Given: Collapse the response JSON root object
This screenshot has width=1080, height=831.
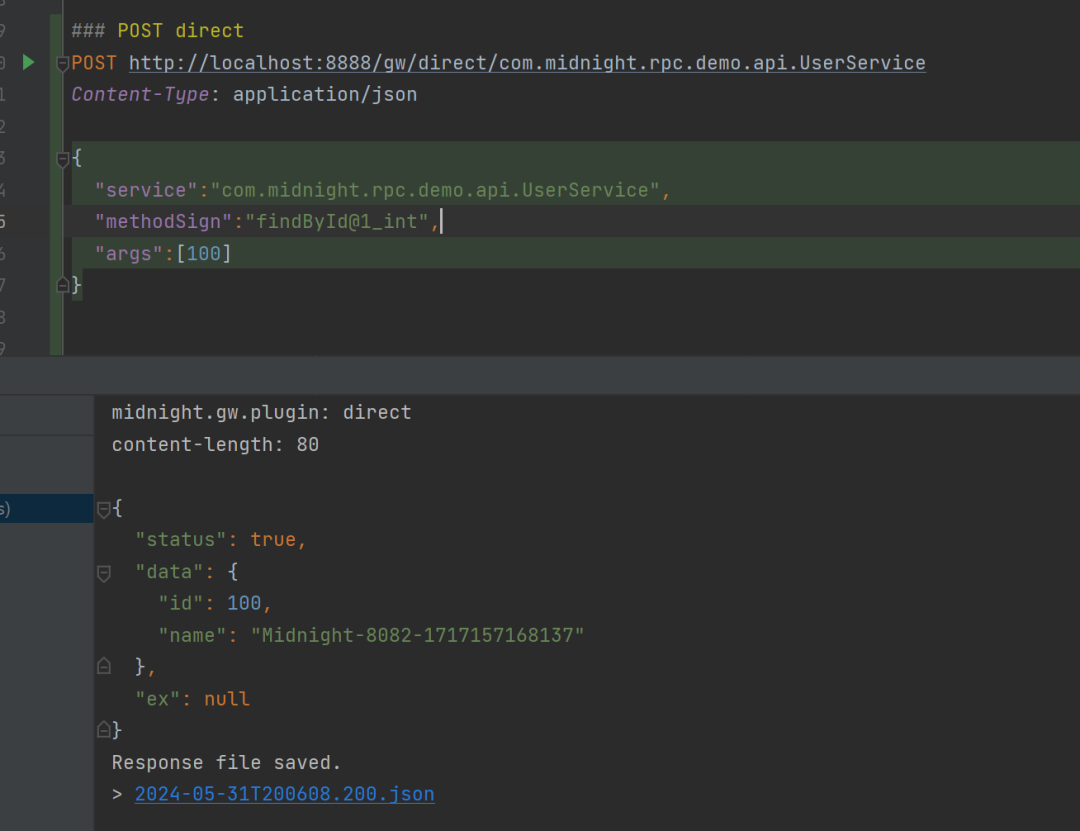Looking at the screenshot, I should [104, 509].
